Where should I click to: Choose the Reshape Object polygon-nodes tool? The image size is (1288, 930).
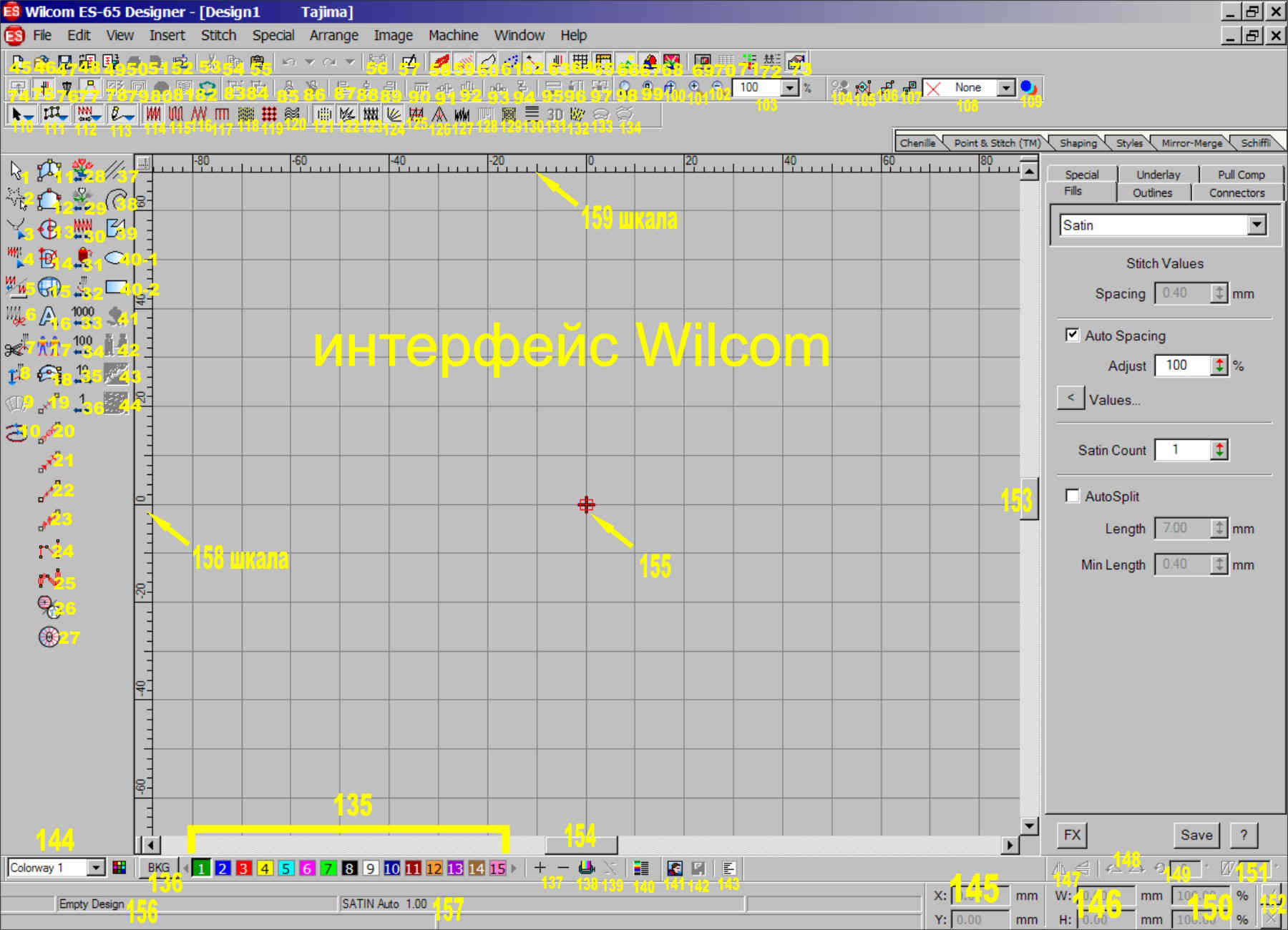(48, 170)
